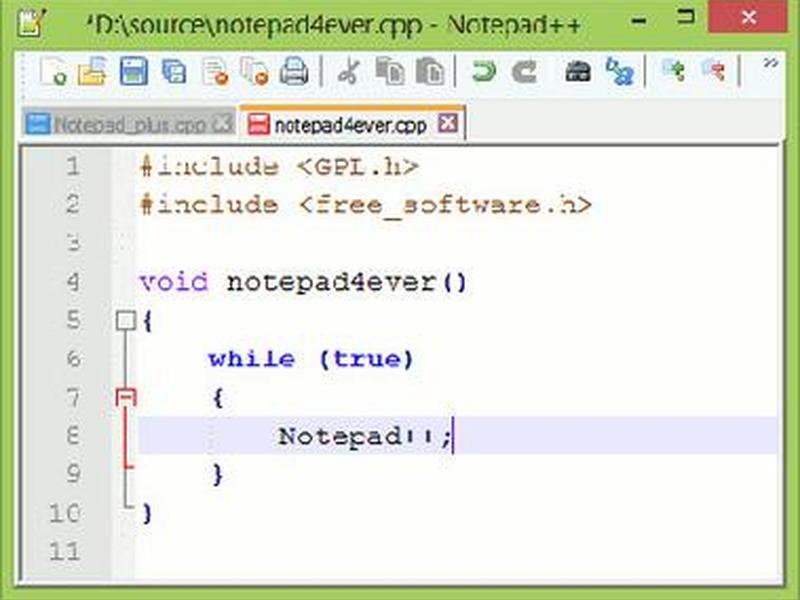Click line number 10 in the margin
Image resolution: width=800 pixels, height=600 pixels.
65,512
